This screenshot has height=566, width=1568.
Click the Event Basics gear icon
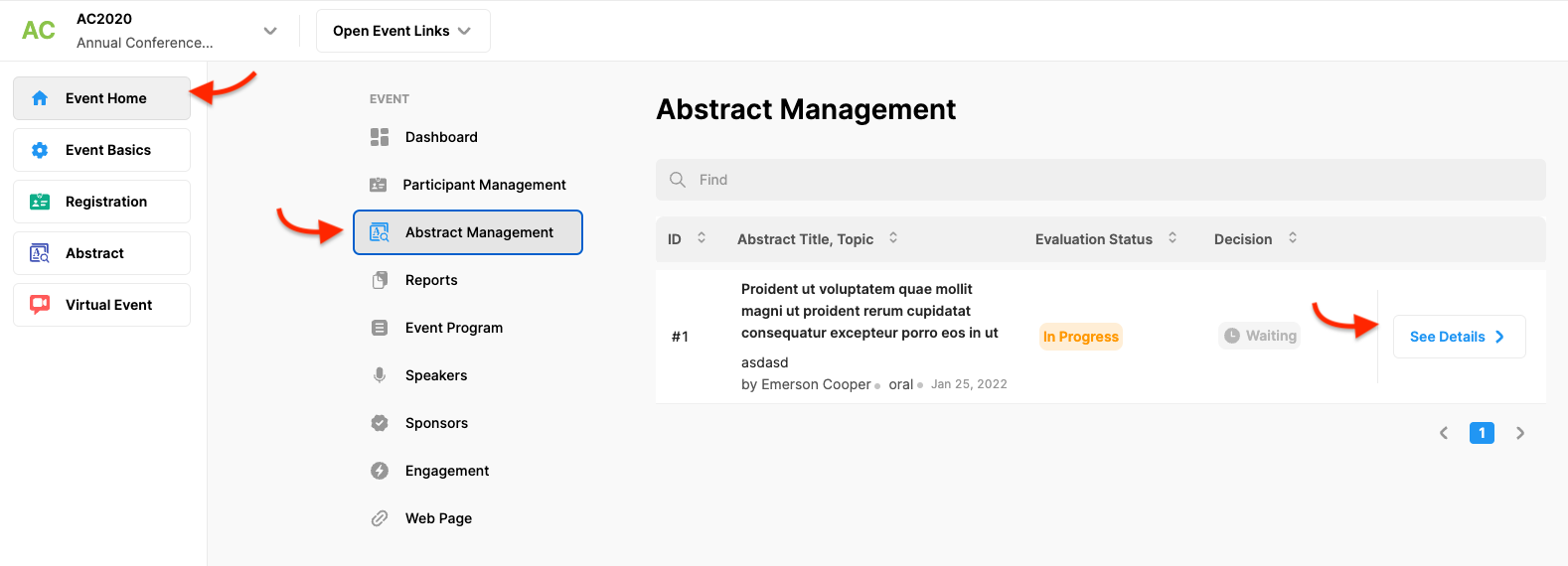pyautogui.click(x=40, y=150)
